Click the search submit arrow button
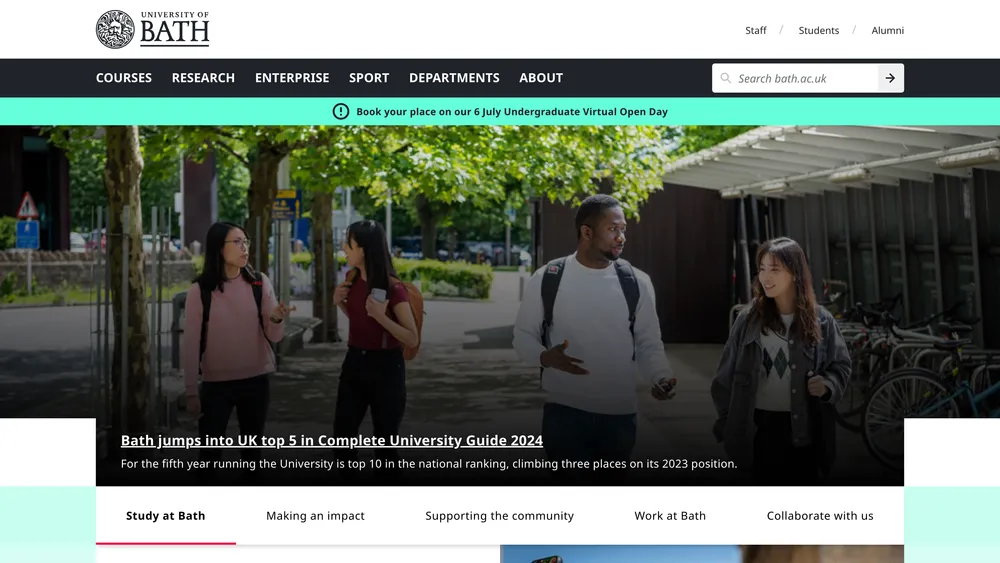 coord(890,78)
